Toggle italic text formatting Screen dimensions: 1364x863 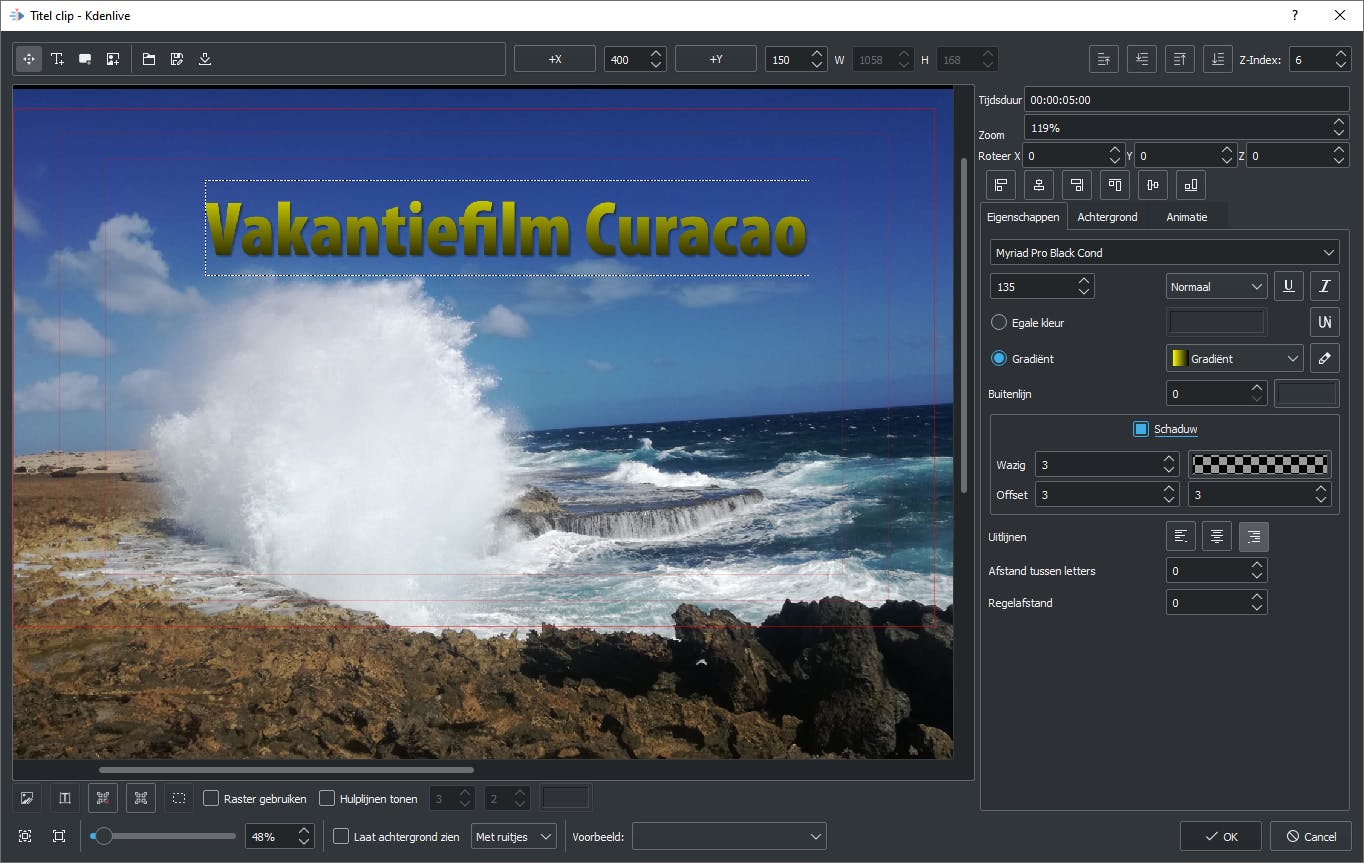(1324, 287)
